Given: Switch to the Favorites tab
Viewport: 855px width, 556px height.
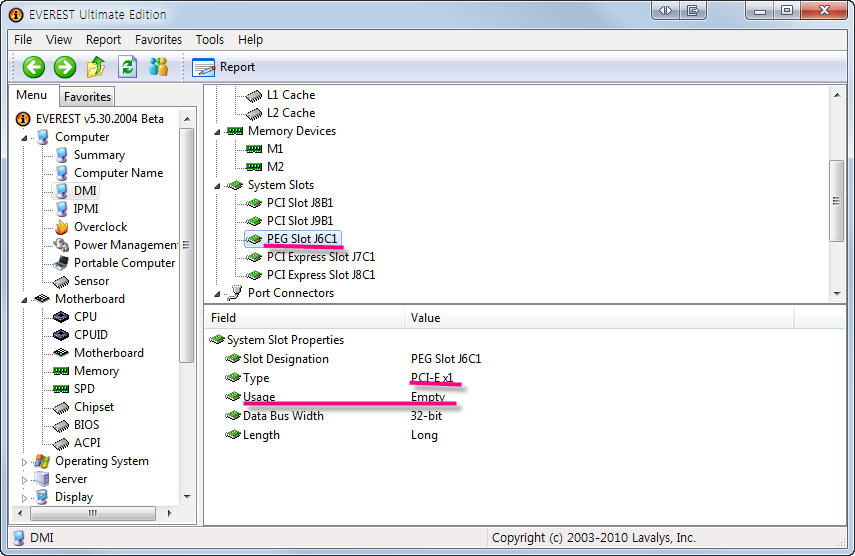Looking at the screenshot, I should coord(87,97).
